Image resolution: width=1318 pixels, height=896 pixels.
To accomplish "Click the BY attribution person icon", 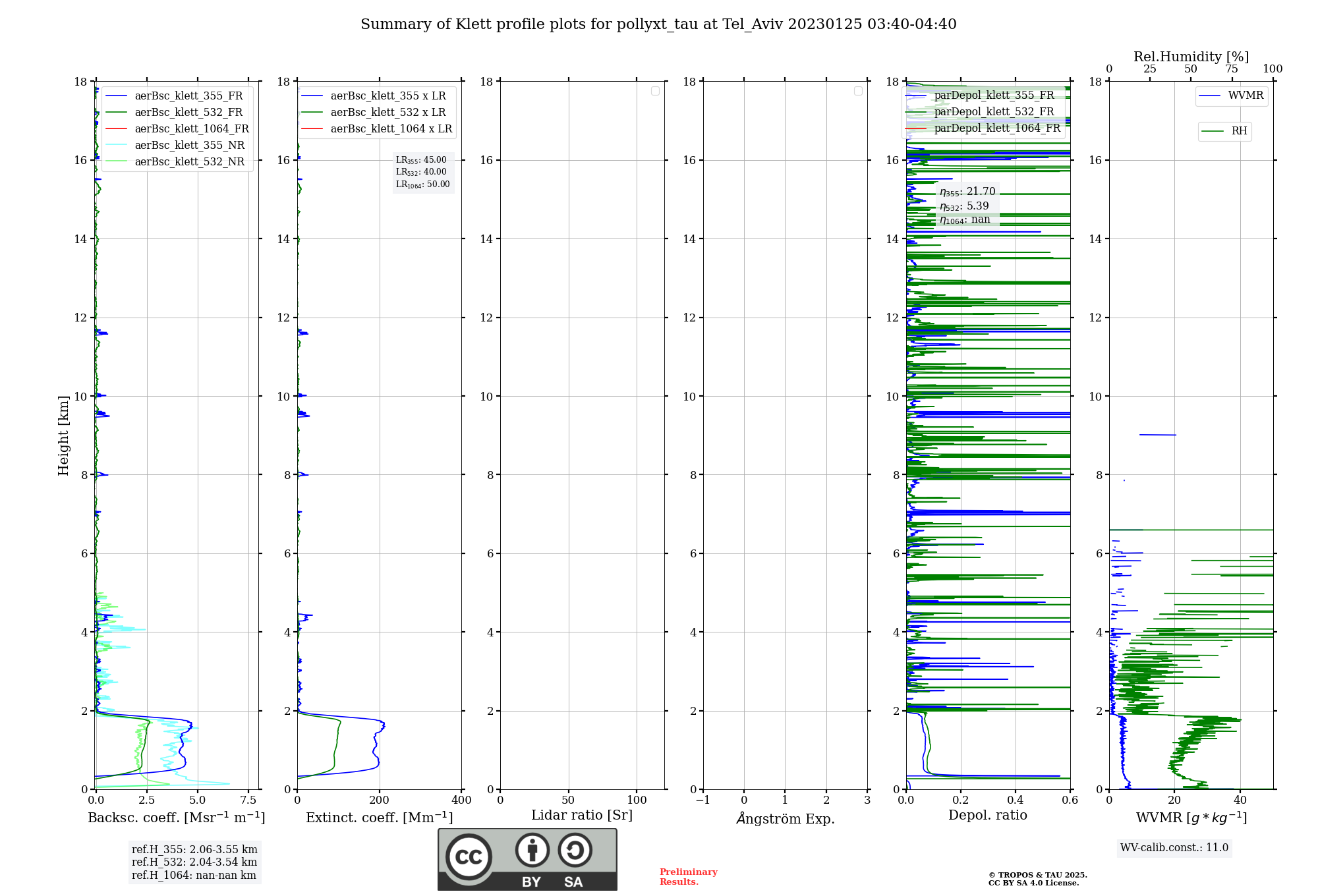I will click(532, 850).
